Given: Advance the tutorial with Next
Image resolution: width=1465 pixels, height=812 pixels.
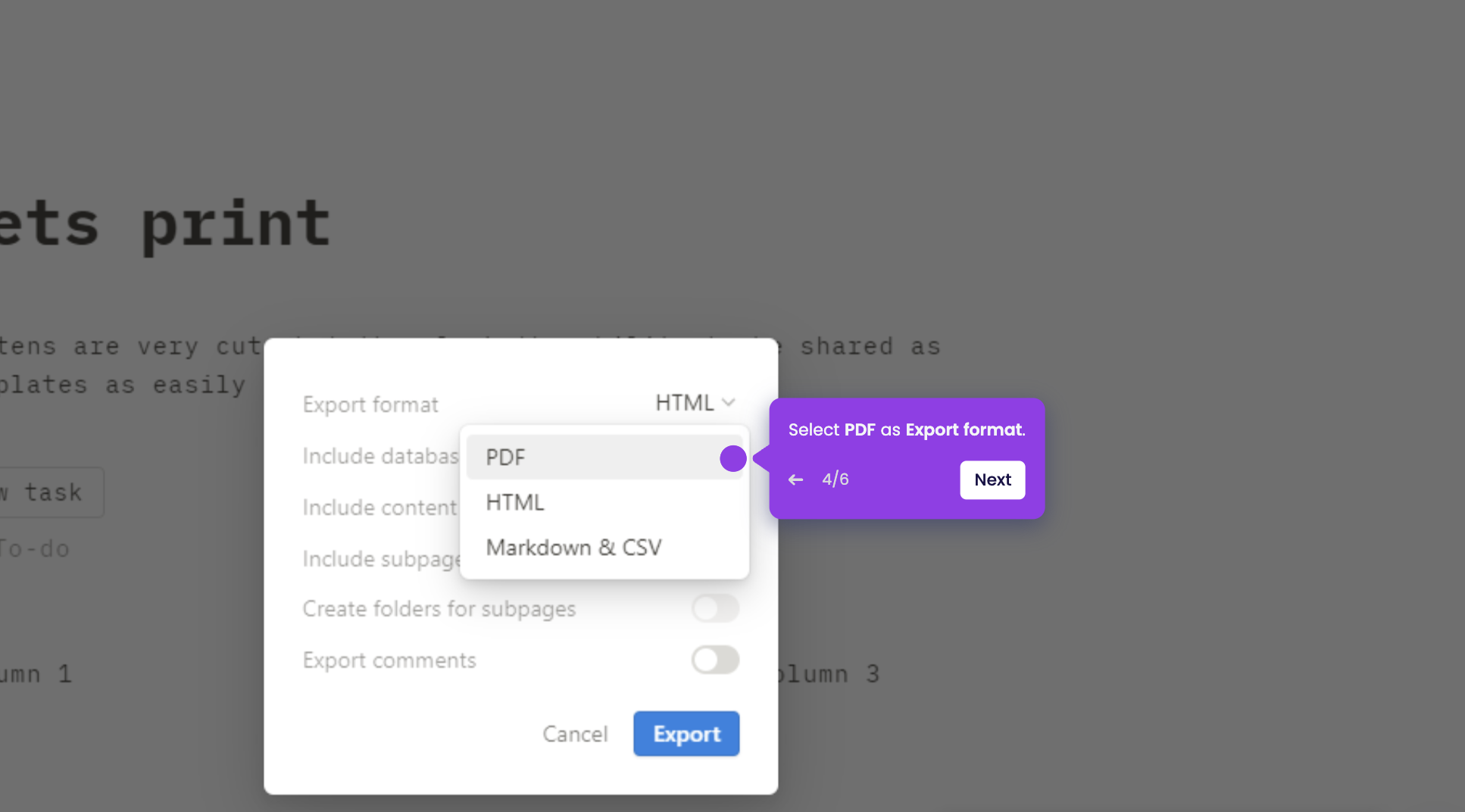Looking at the screenshot, I should point(992,479).
